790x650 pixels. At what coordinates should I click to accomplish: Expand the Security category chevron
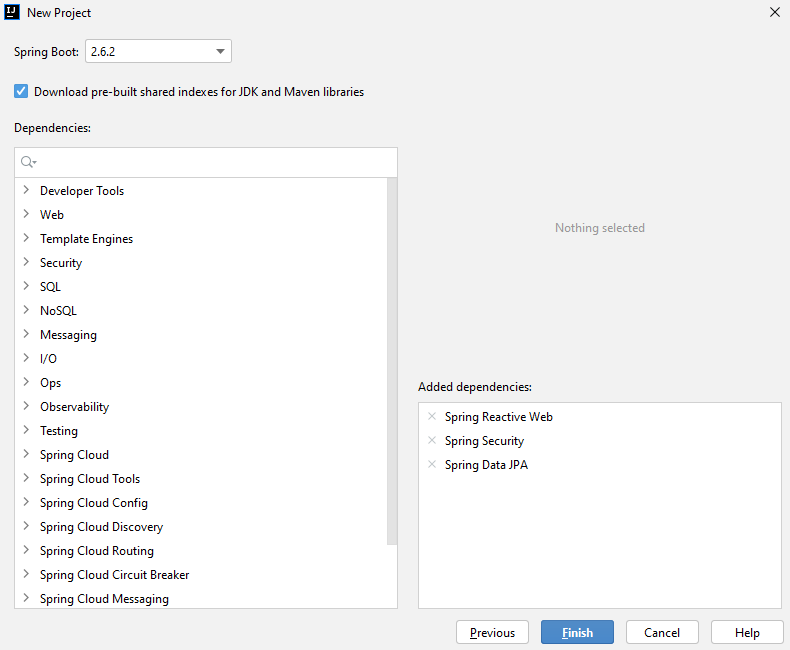[26, 262]
